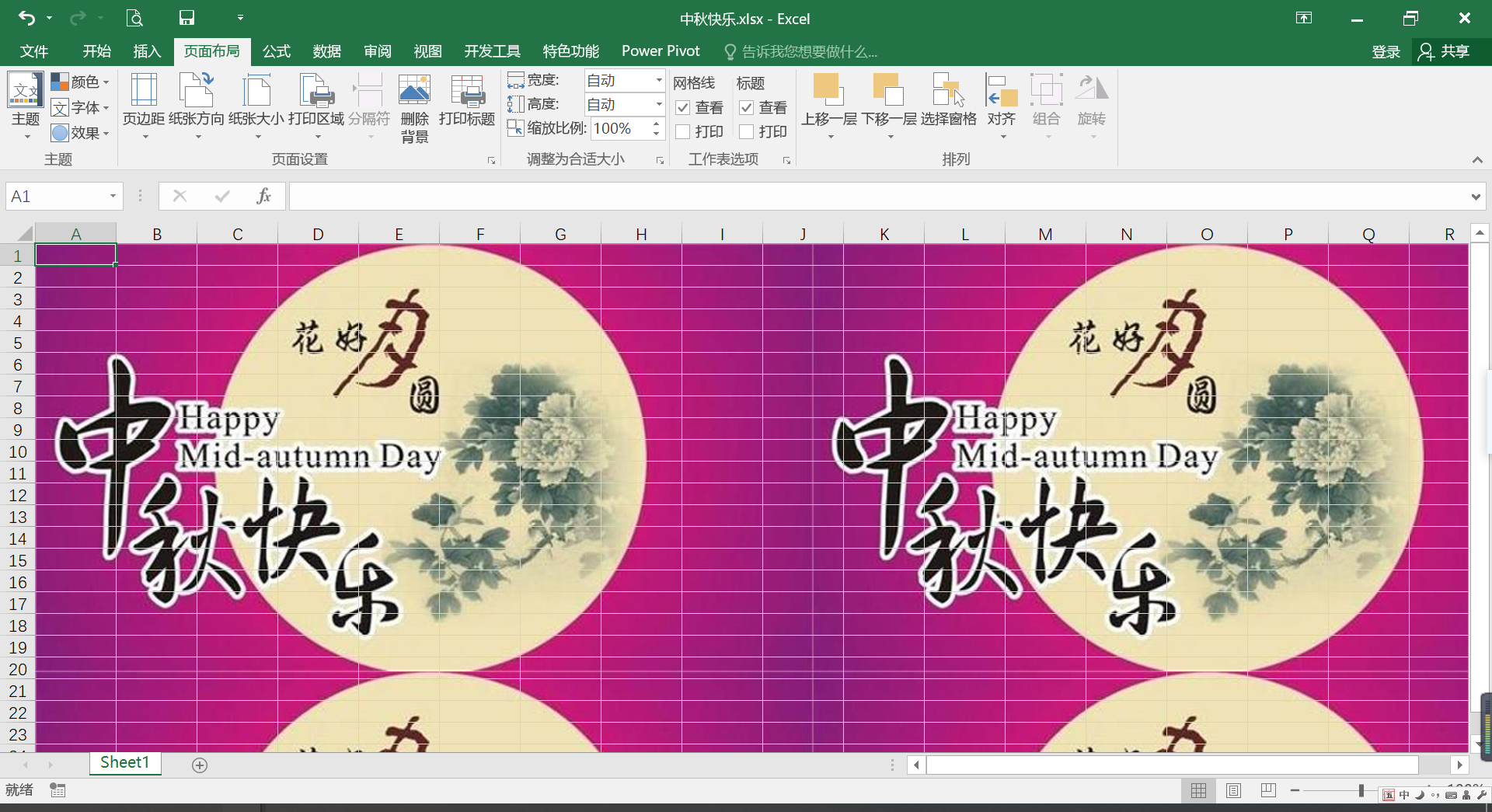Click Send Backward (下移一层) icon
The image size is (1492, 812).
(x=888, y=90)
